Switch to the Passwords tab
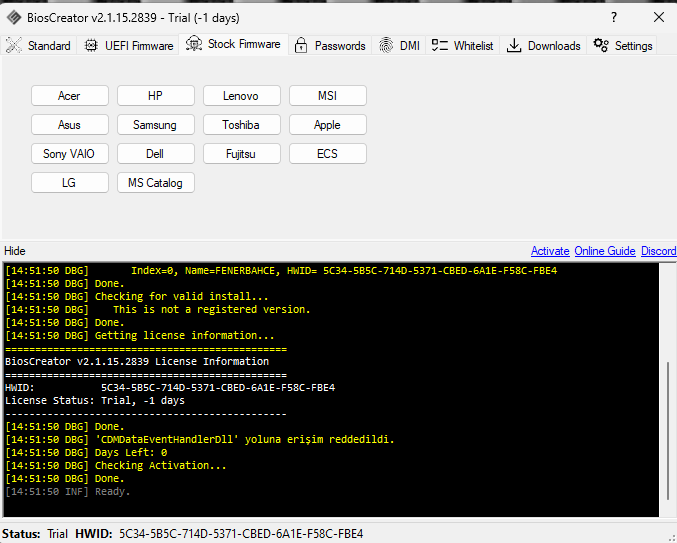677x543 pixels. 339,46
